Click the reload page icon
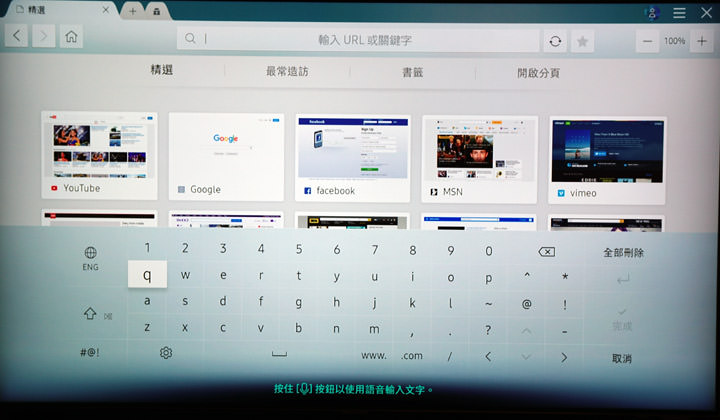 coord(555,41)
